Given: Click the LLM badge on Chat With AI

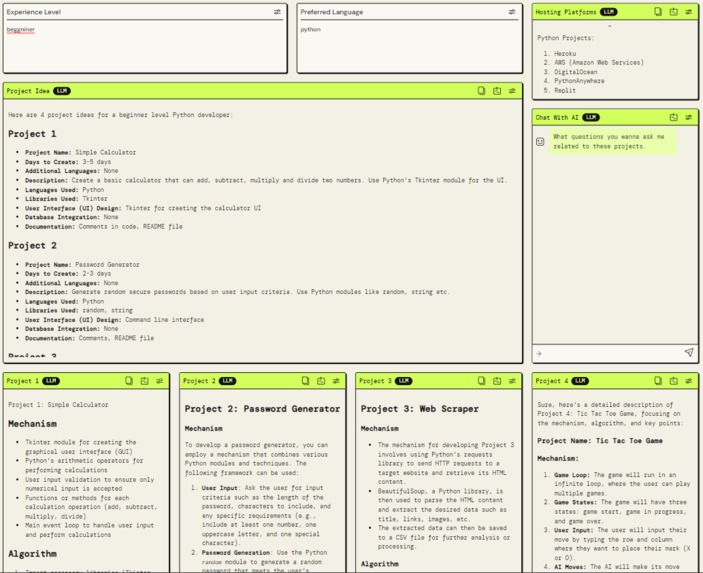Looking at the screenshot, I should 591,117.
